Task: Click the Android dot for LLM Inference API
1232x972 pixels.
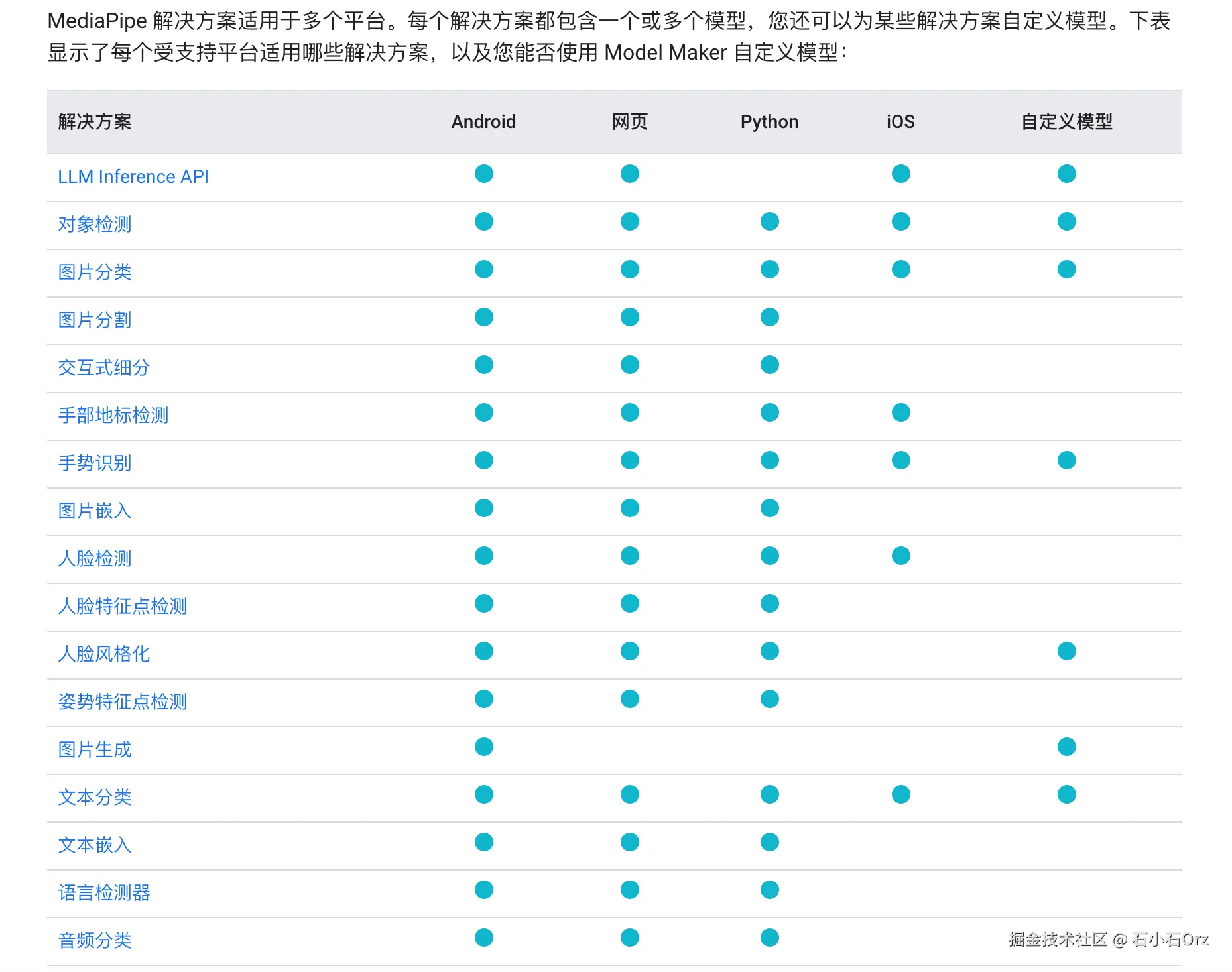Action: 484,174
